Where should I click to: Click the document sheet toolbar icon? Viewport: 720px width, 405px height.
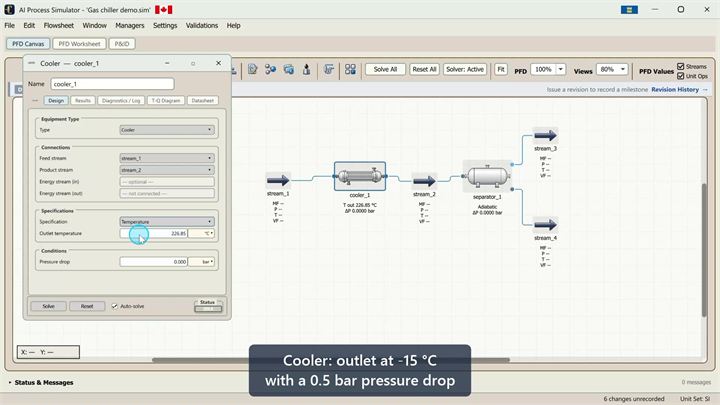coord(252,69)
